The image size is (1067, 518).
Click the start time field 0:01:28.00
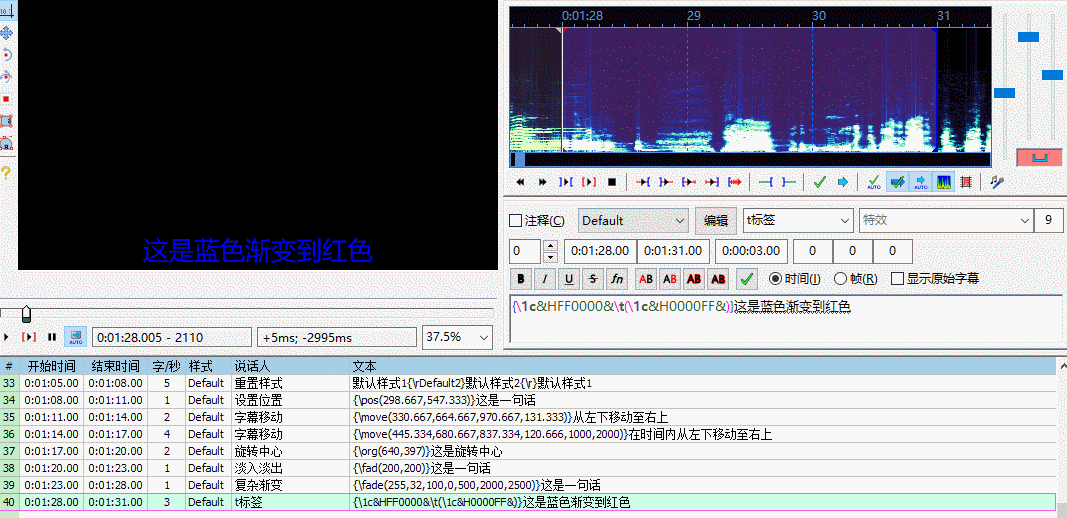(600, 251)
